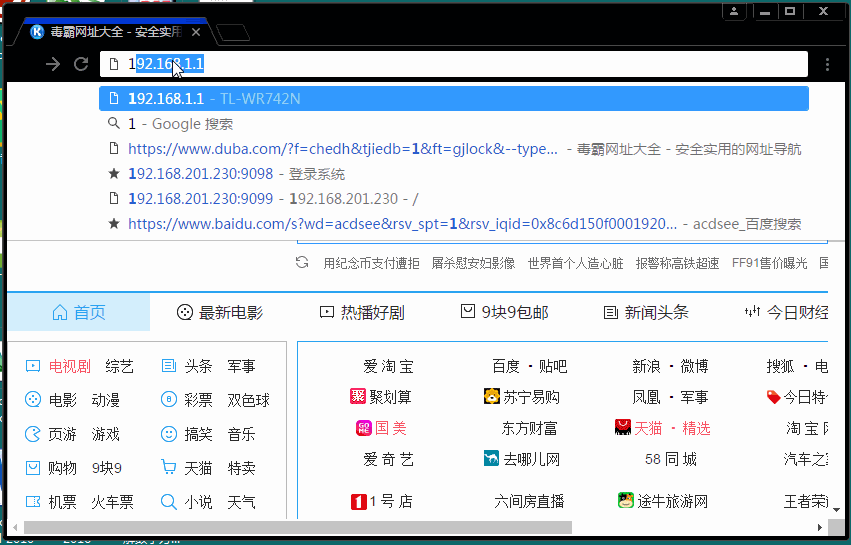Switch to the 首页 navigation tab
Image resolution: width=851 pixels, height=545 pixels.
79,312
